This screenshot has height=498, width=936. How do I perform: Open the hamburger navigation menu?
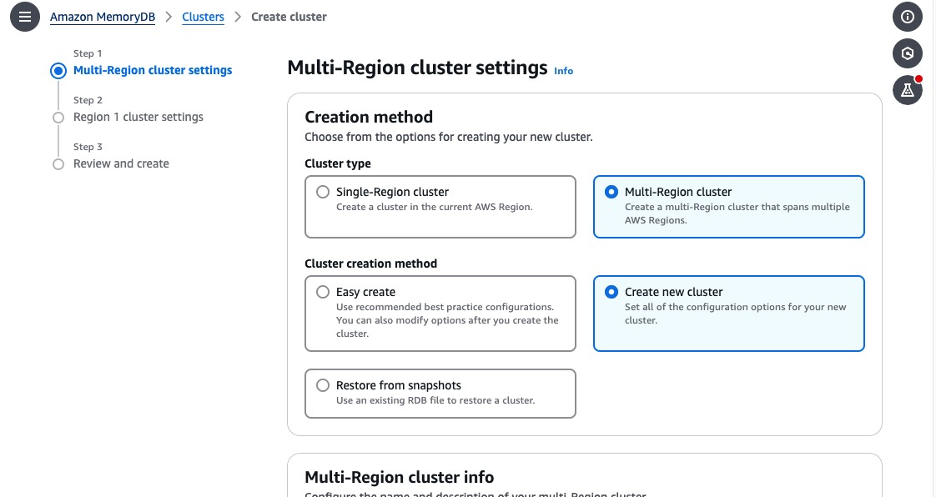(x=24, y=17)
